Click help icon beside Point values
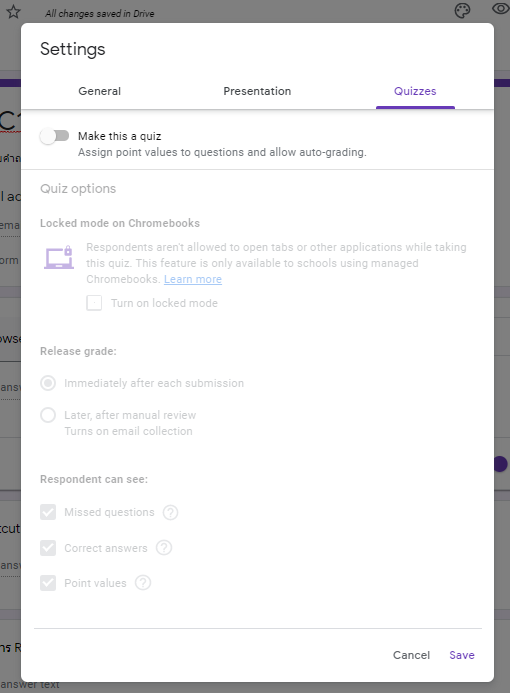Image resolution: width=510 pixels, height=693 pixels. click(143, 583)
